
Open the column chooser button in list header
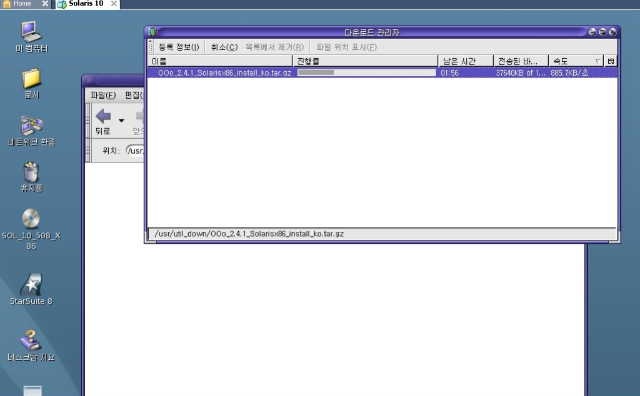click(611, 61)
